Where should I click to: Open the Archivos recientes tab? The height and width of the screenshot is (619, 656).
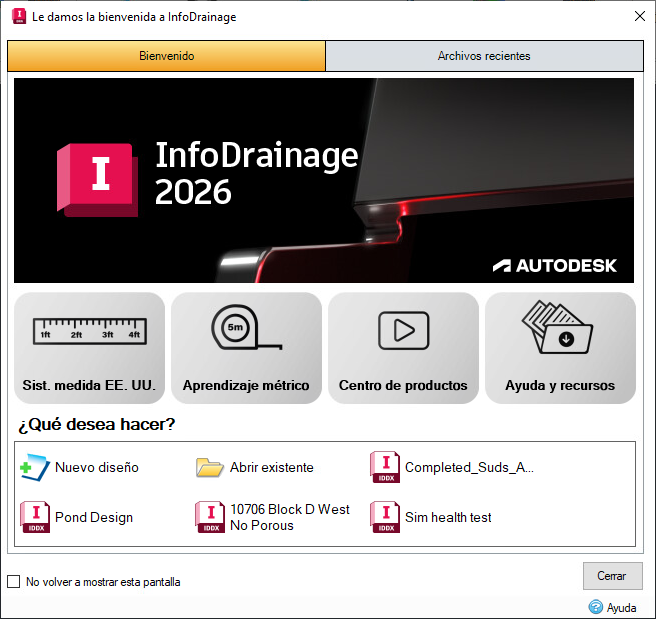pos(484,56)
